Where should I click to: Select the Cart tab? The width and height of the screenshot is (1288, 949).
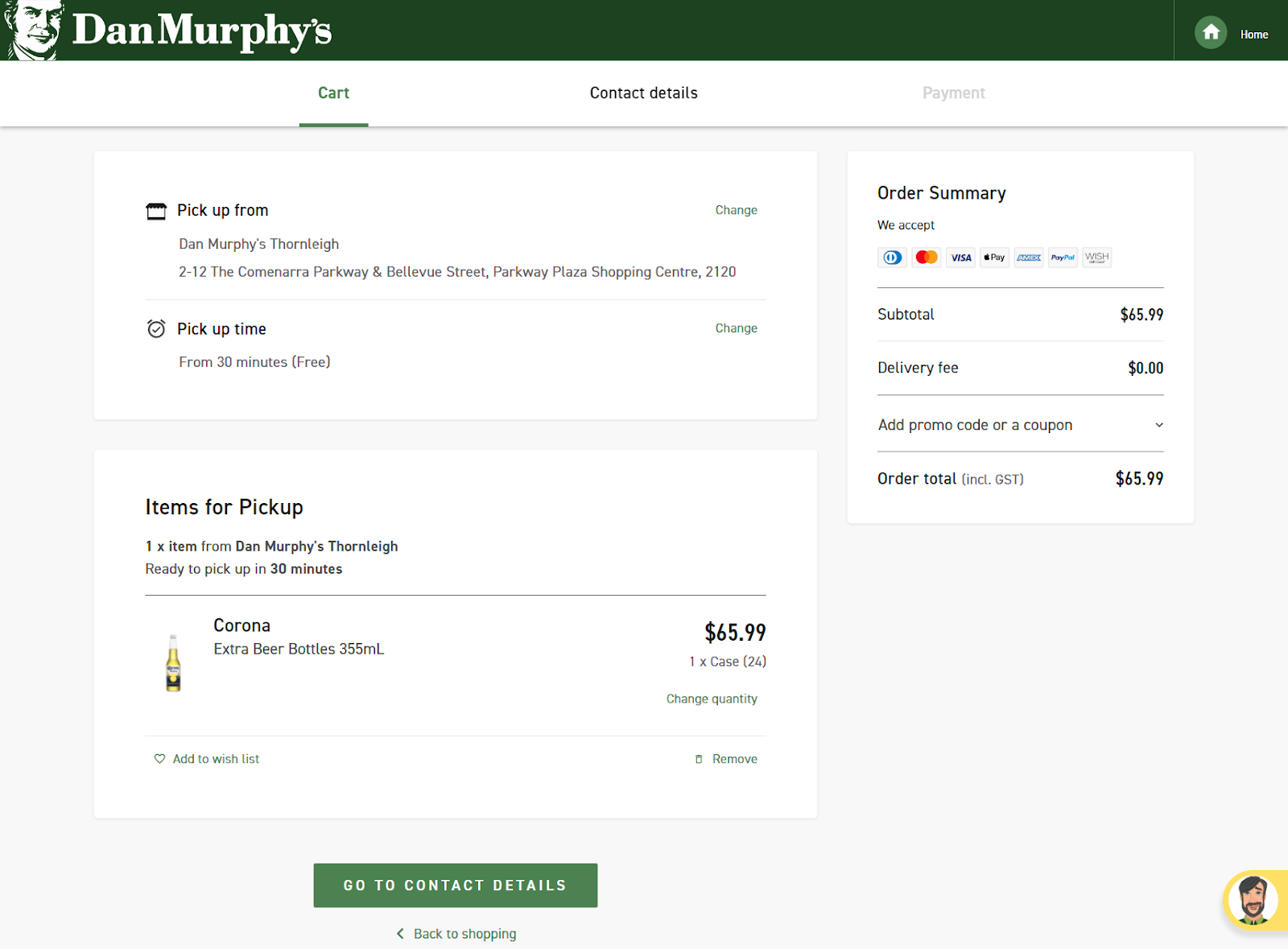pos(333,93)
